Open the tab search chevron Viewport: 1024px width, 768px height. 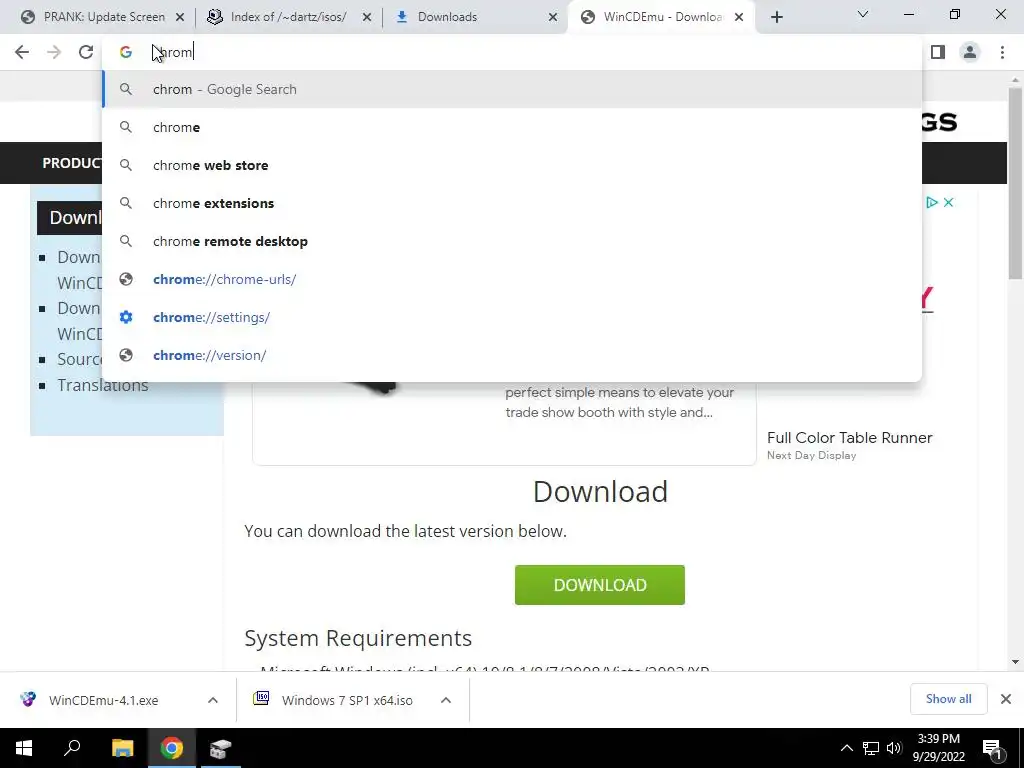pyautogui.click(x=863, y=14)
